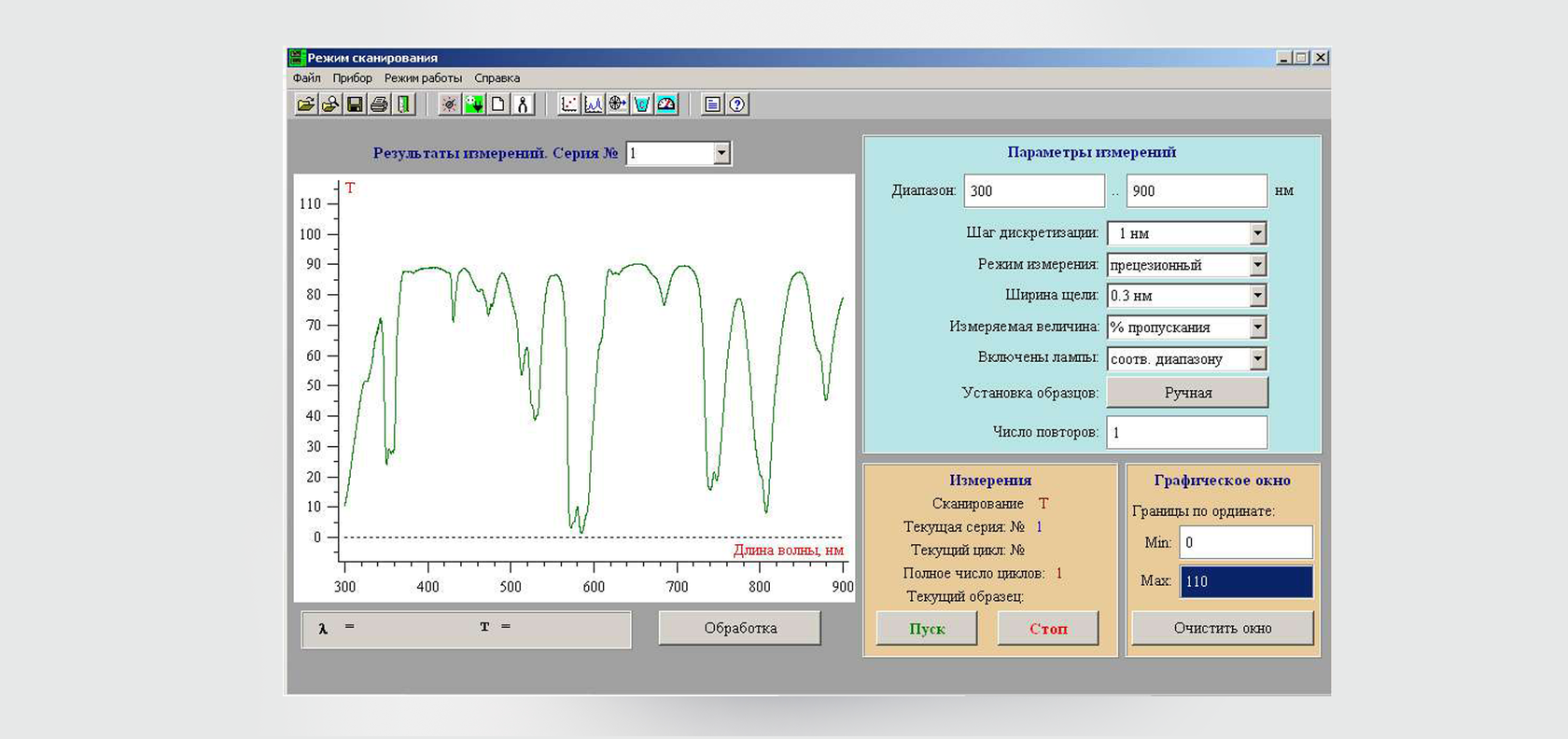Click the cyan cuvette icon
Screen dimensions: 1568x739
pyautogui.click(x=642, y=105)
